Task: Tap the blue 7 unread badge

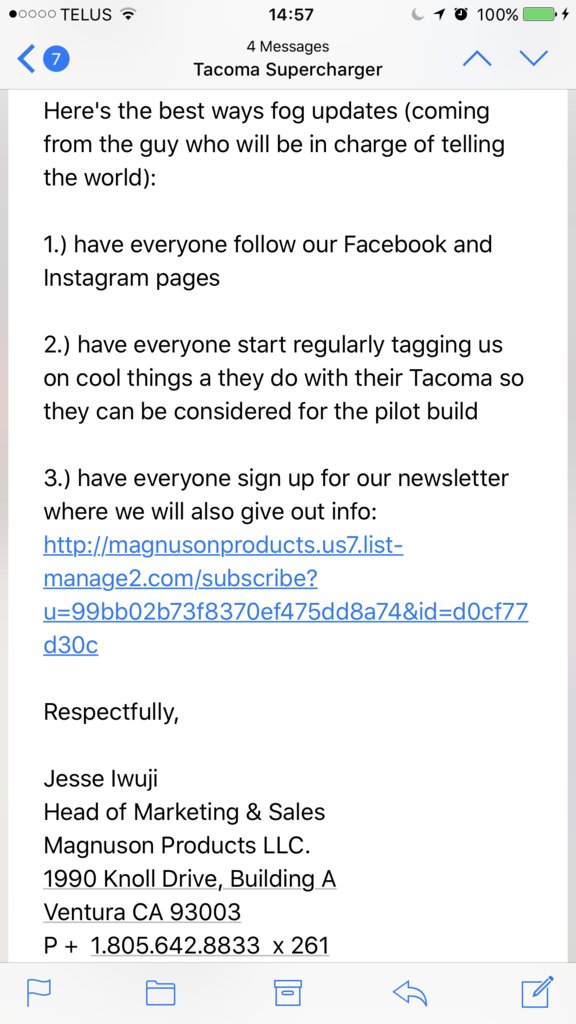Action: click(x=56, y=59)
